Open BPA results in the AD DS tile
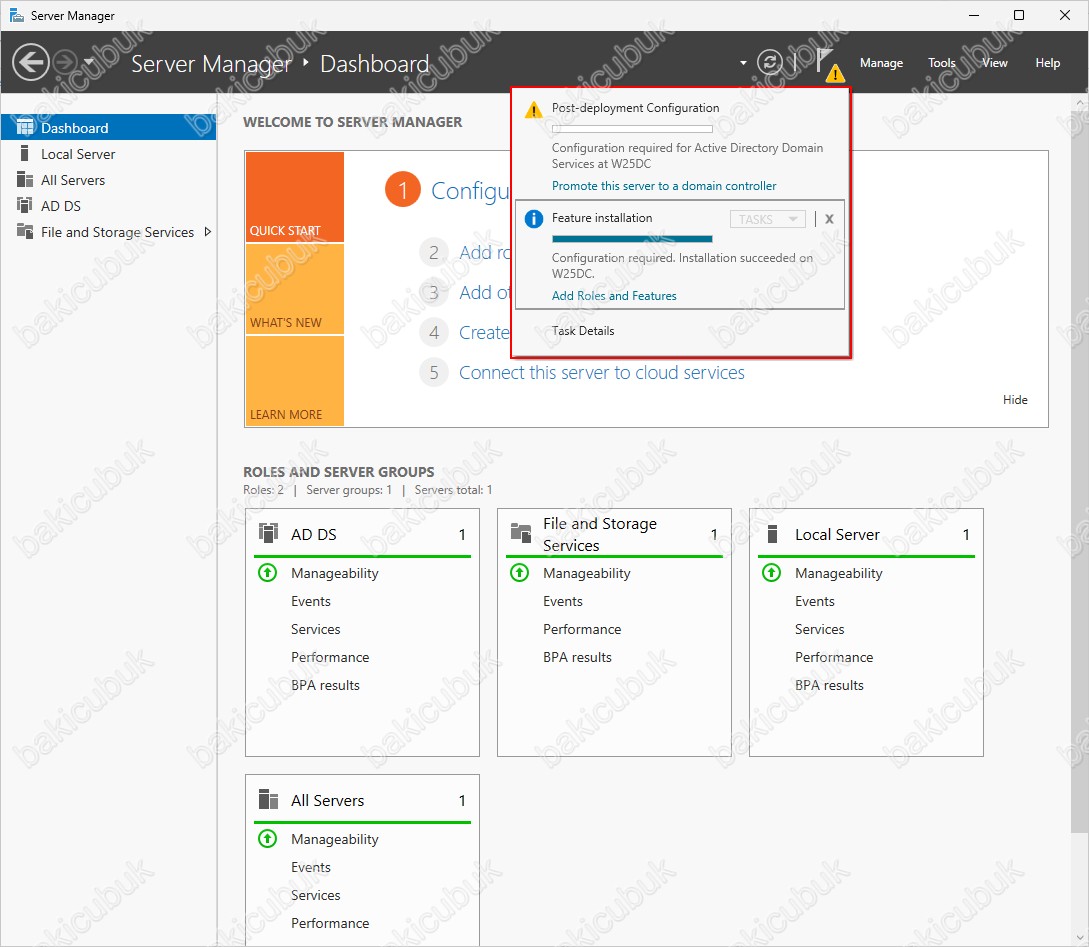Screen dimensions: 1089x947 pyautogui.click(x=325, y=685)
